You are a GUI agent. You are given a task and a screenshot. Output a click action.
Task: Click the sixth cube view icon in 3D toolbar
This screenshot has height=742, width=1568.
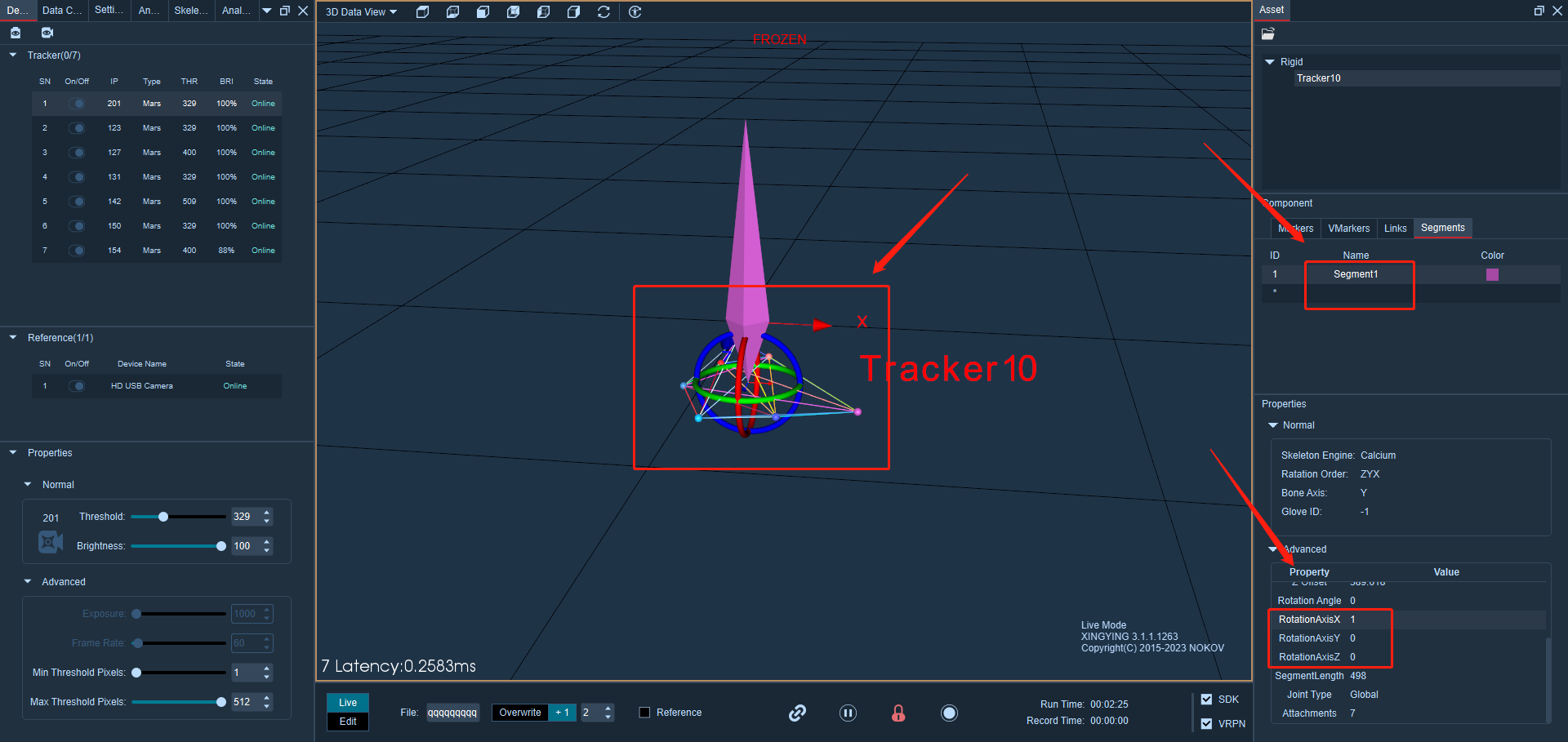tap(573, 11)
